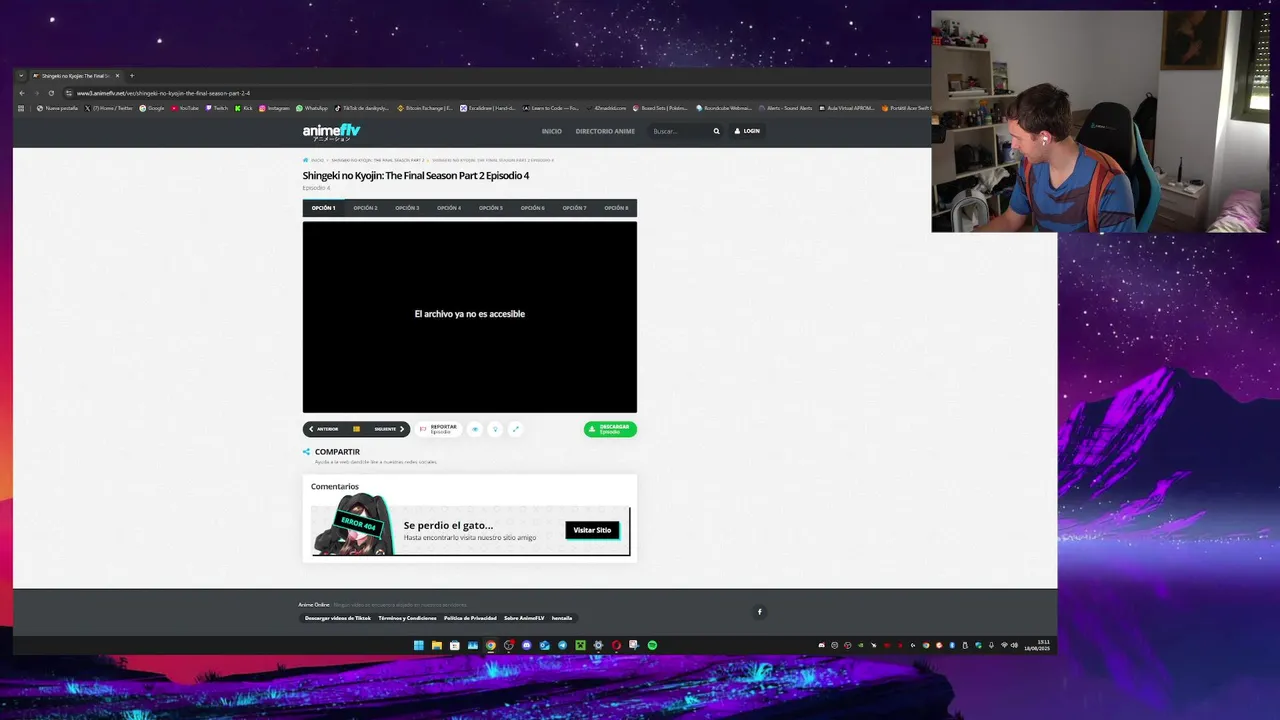Click the green DESCARGAR Episodio button

pos(610,429)
